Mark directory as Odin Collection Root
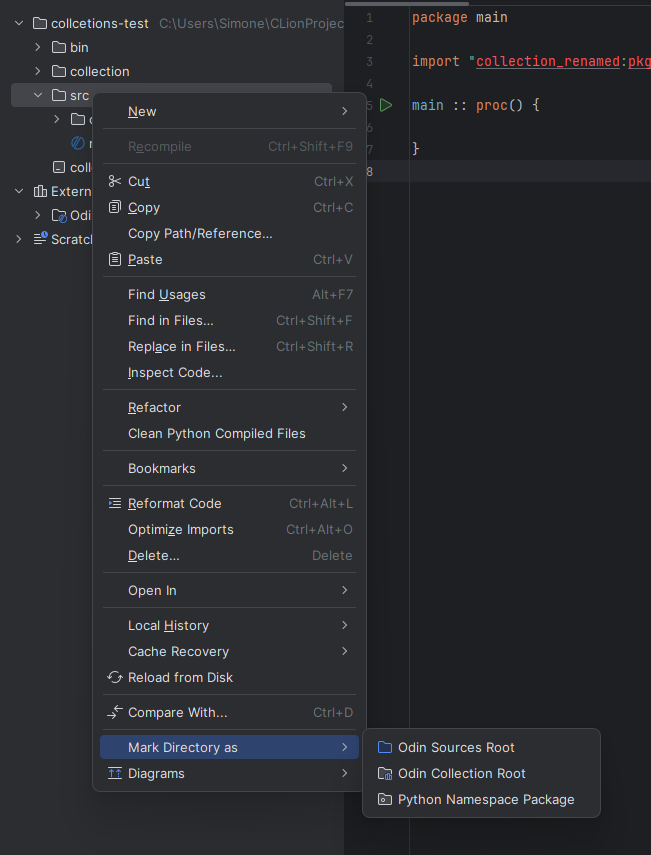This screenshot has height=855, width=651. pyautogui.click(x=481, y=773)
